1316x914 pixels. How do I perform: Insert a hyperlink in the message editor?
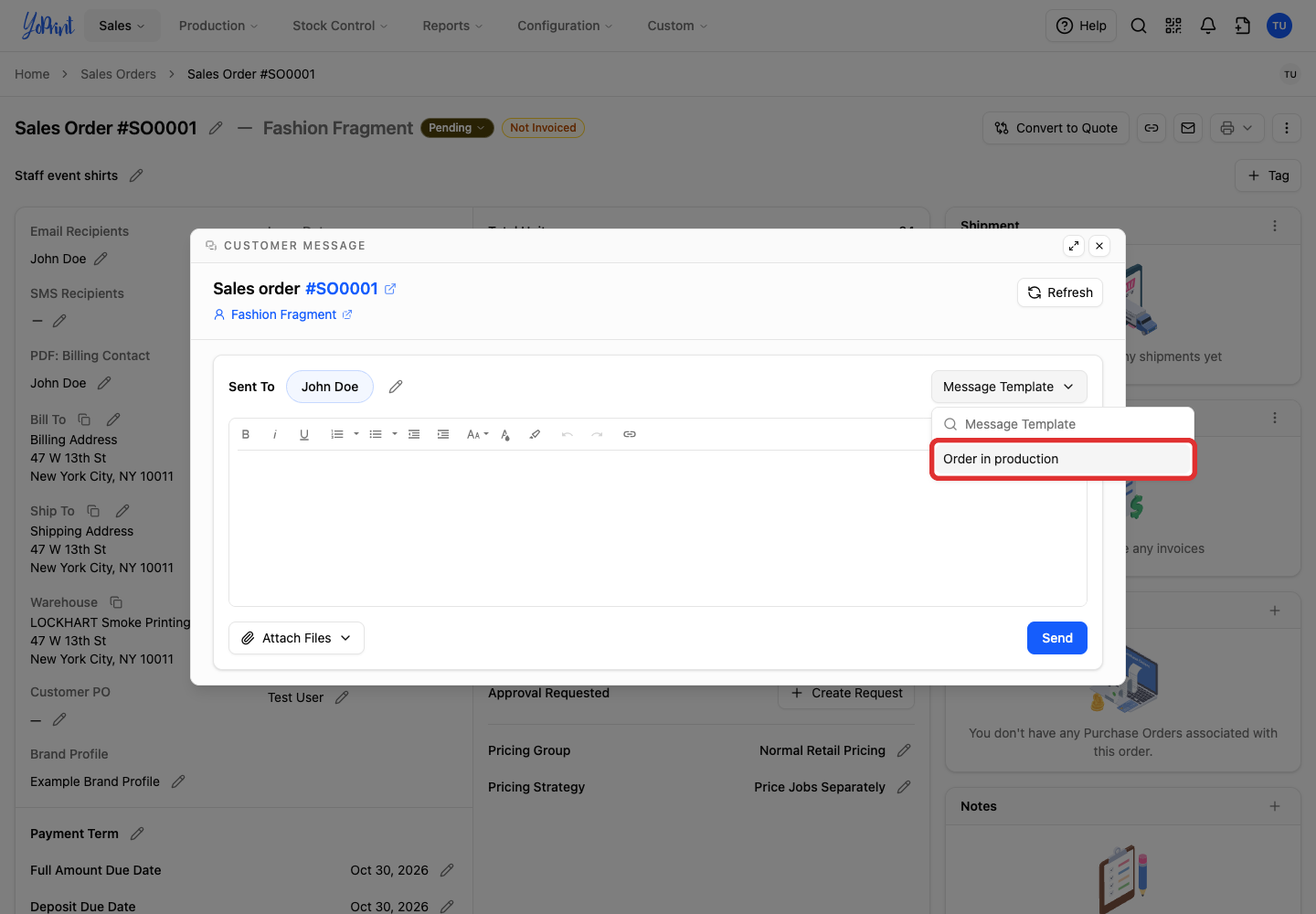630,434
